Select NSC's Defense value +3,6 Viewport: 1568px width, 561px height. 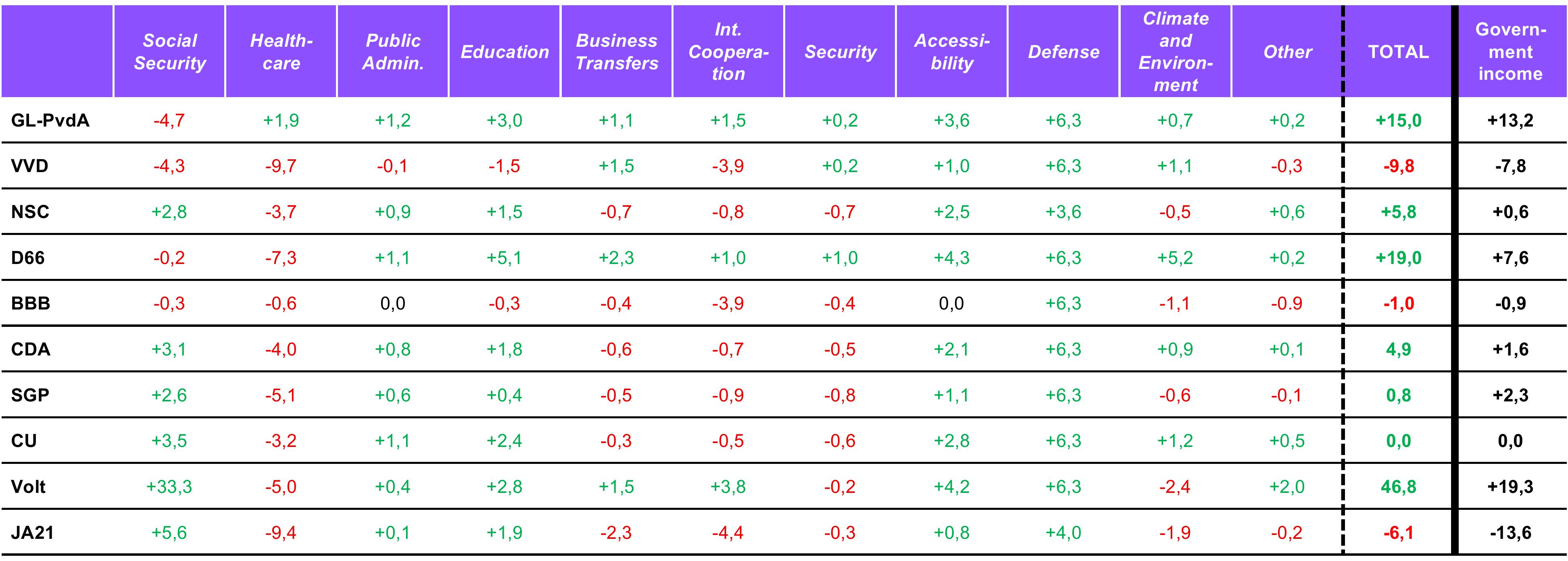[1063, 212]
